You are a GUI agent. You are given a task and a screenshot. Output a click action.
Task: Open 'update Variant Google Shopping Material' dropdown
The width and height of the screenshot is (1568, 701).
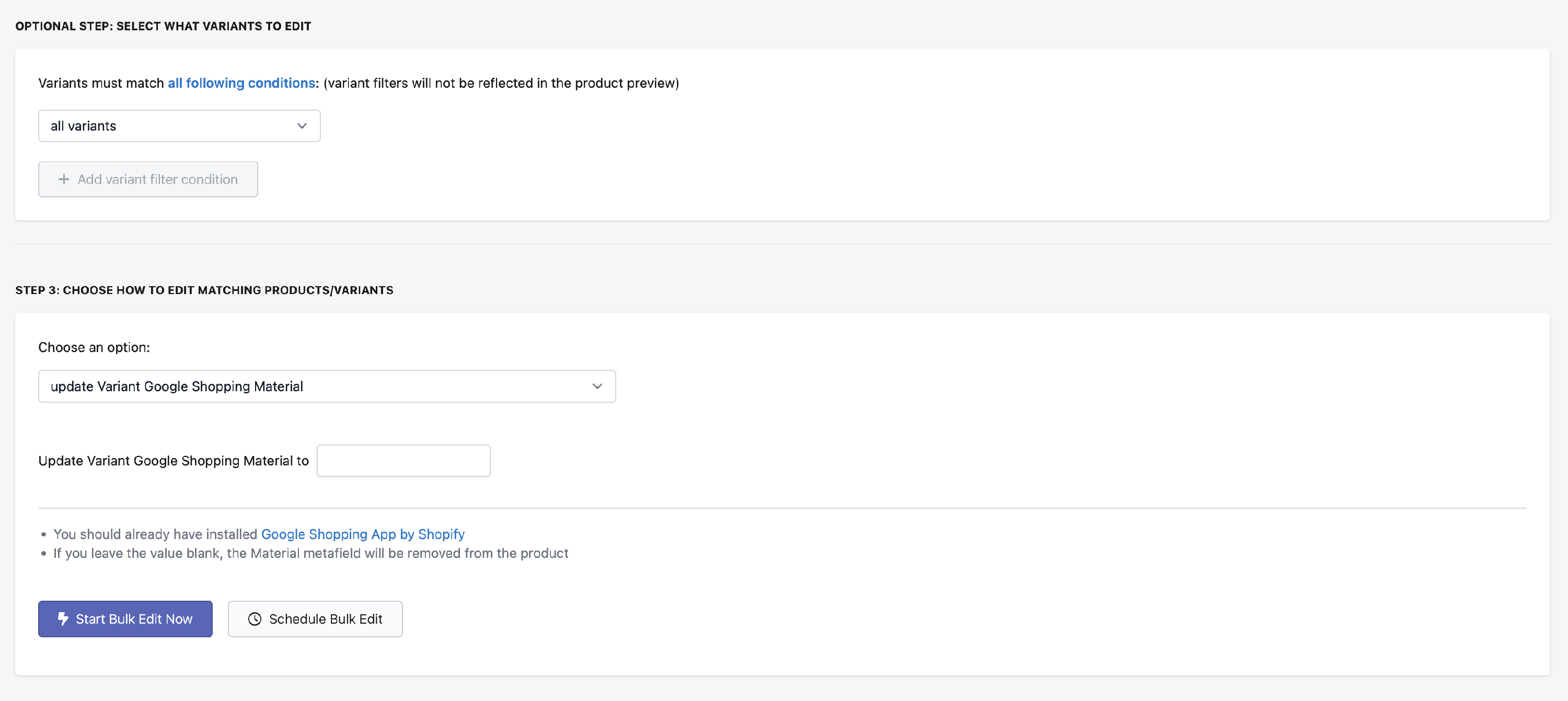(x=327, y=387)
